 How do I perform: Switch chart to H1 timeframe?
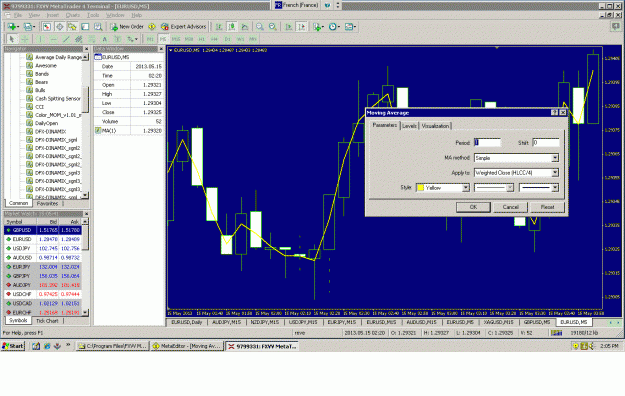[x=201, y=39]
